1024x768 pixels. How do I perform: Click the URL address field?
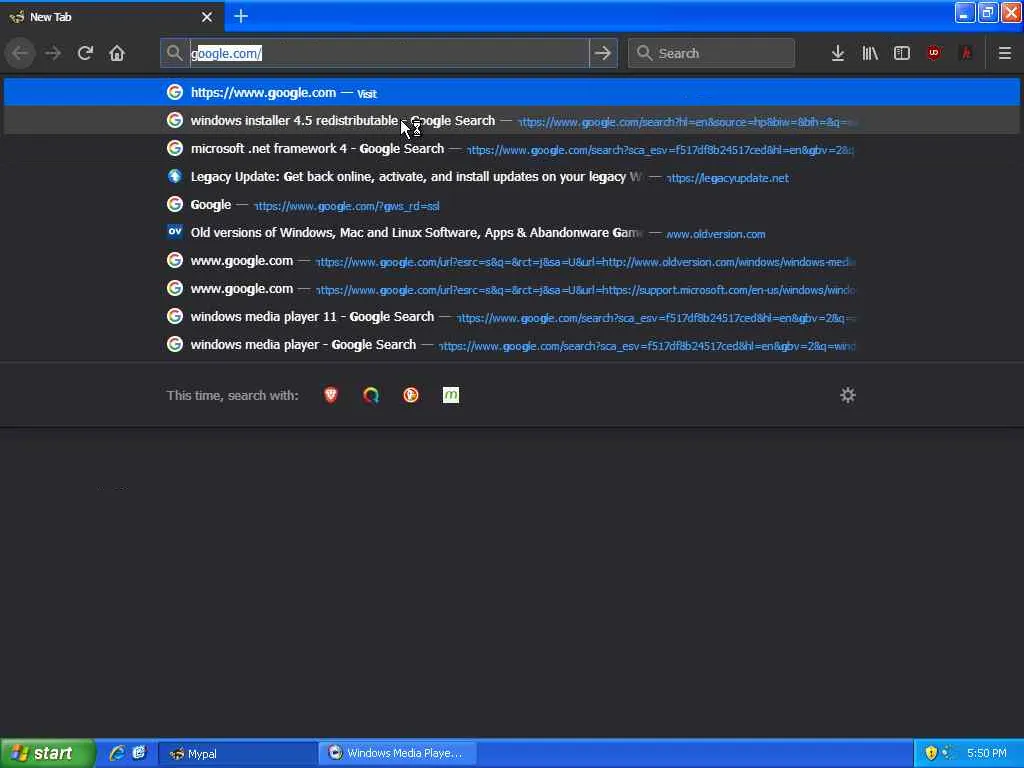(389, 53)
